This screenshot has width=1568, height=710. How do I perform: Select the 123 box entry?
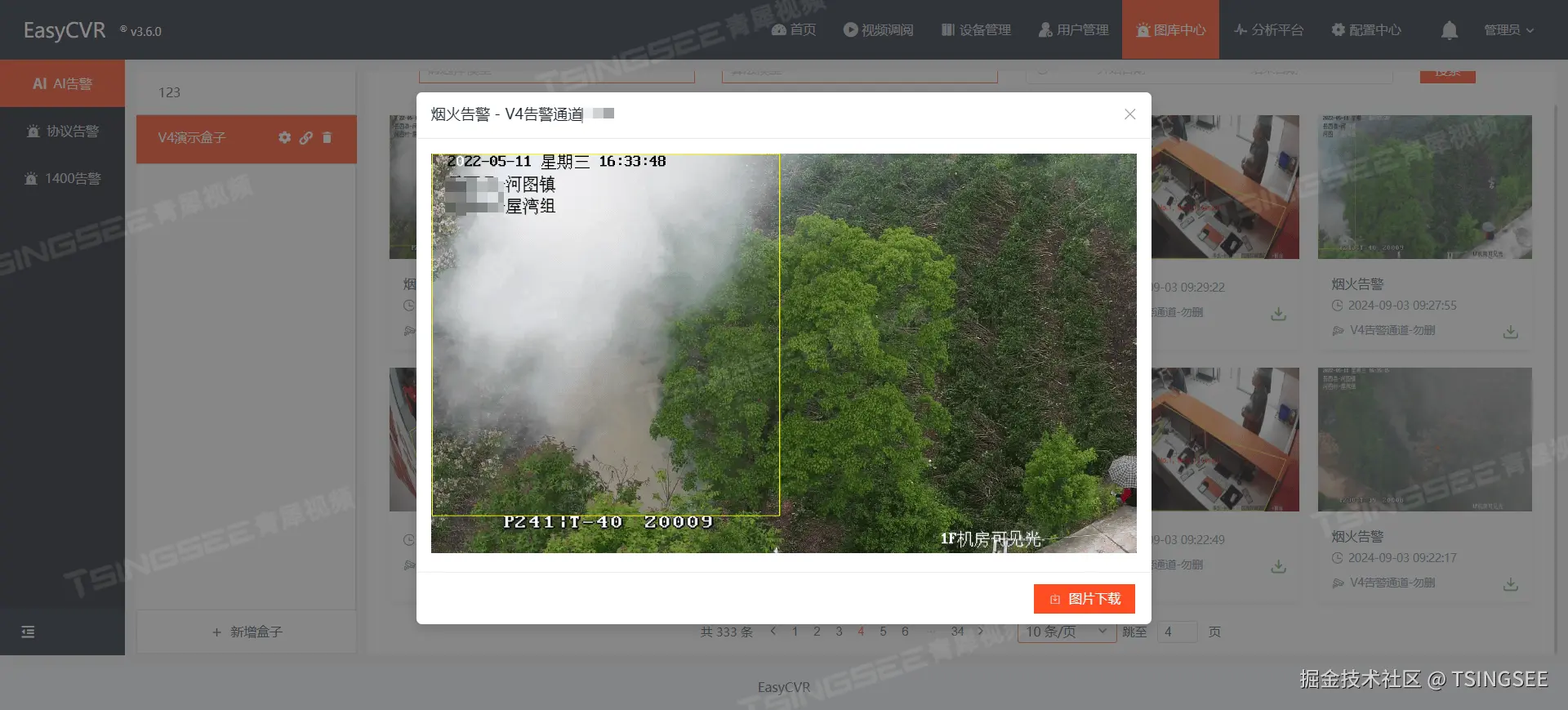(x=246, y=92)
